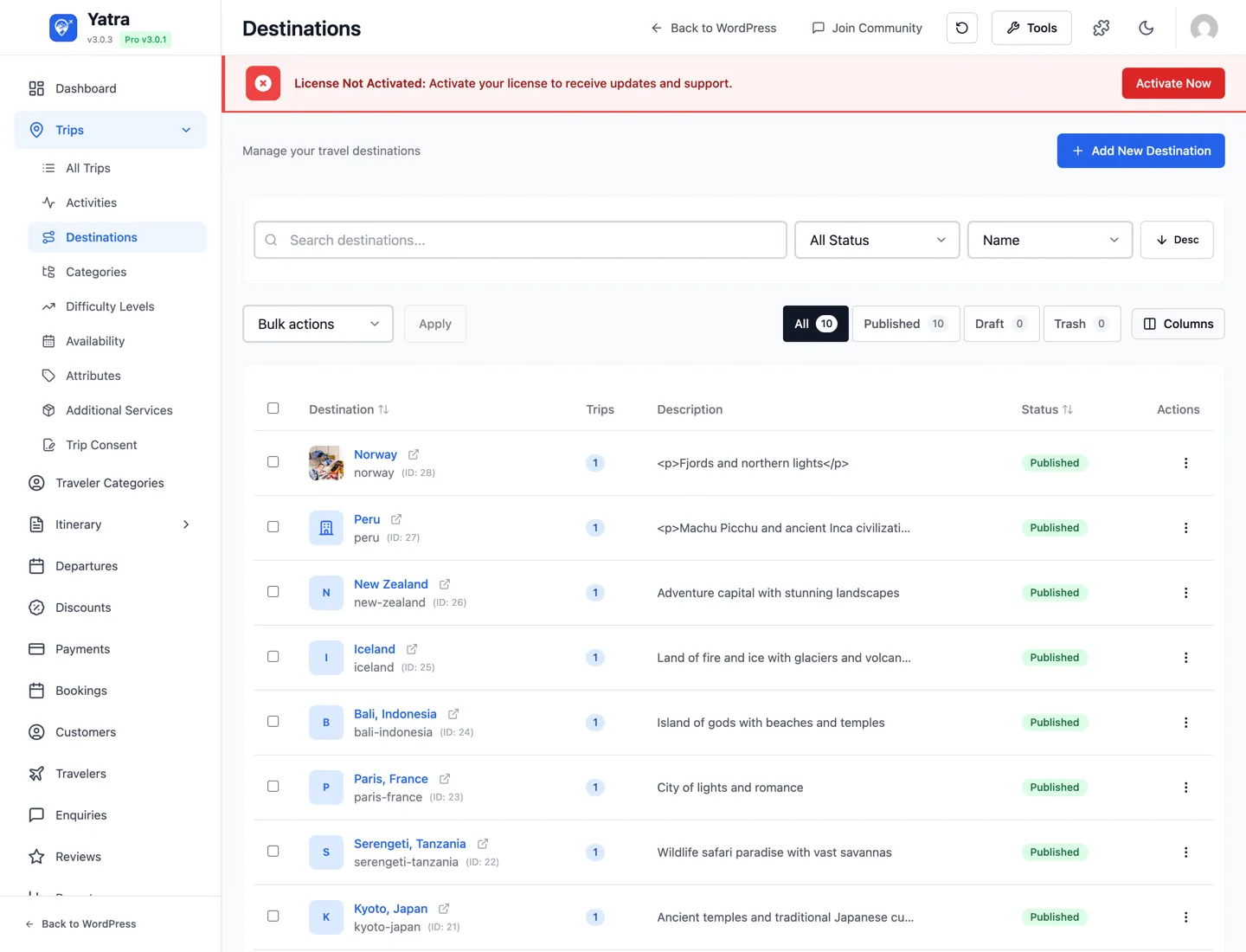This screenshot has height=952, width=1246.
Task: Open Bali, Indonesia's external link icon
Action: (453, 714)
